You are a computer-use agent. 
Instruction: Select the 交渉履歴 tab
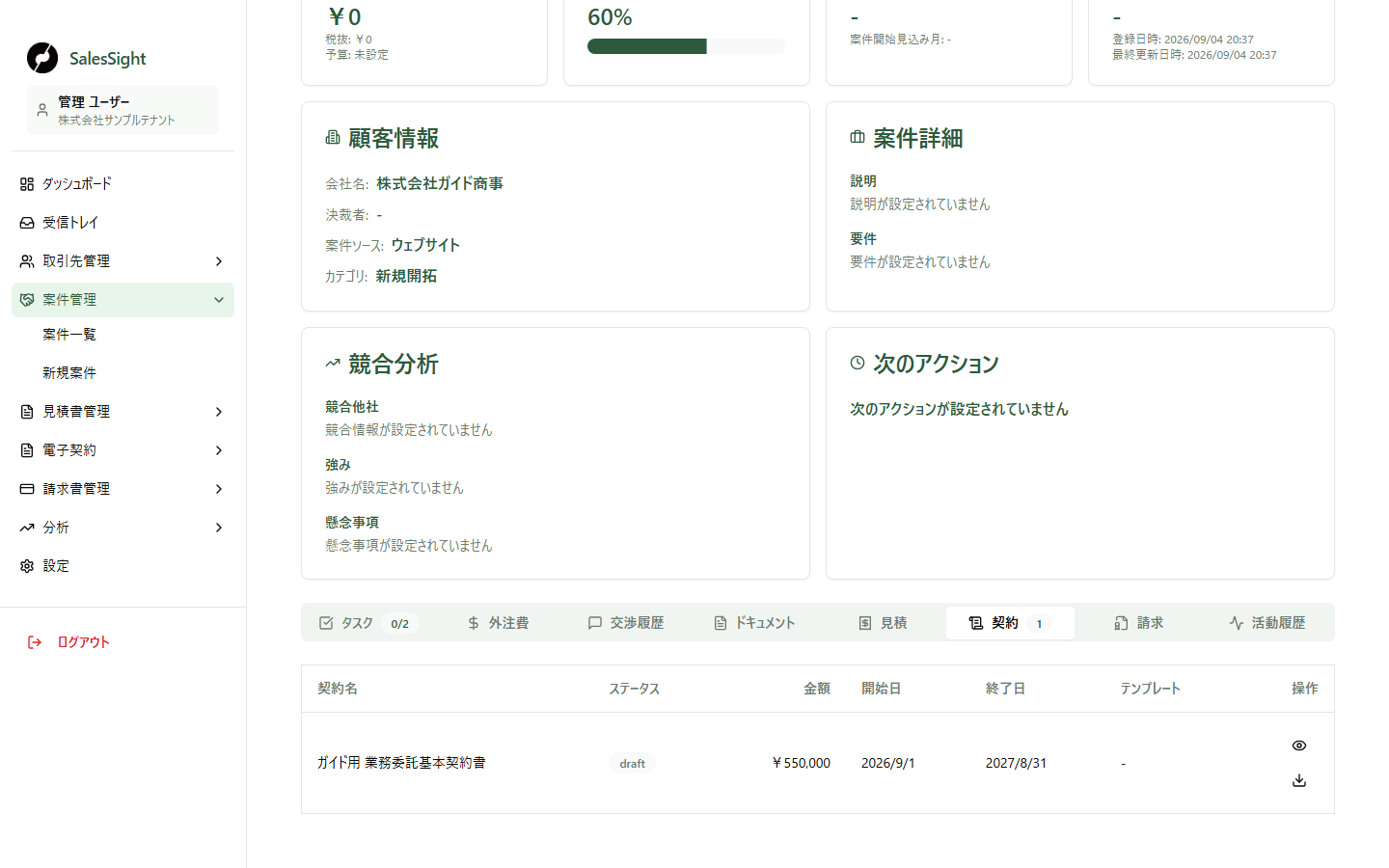626,623
